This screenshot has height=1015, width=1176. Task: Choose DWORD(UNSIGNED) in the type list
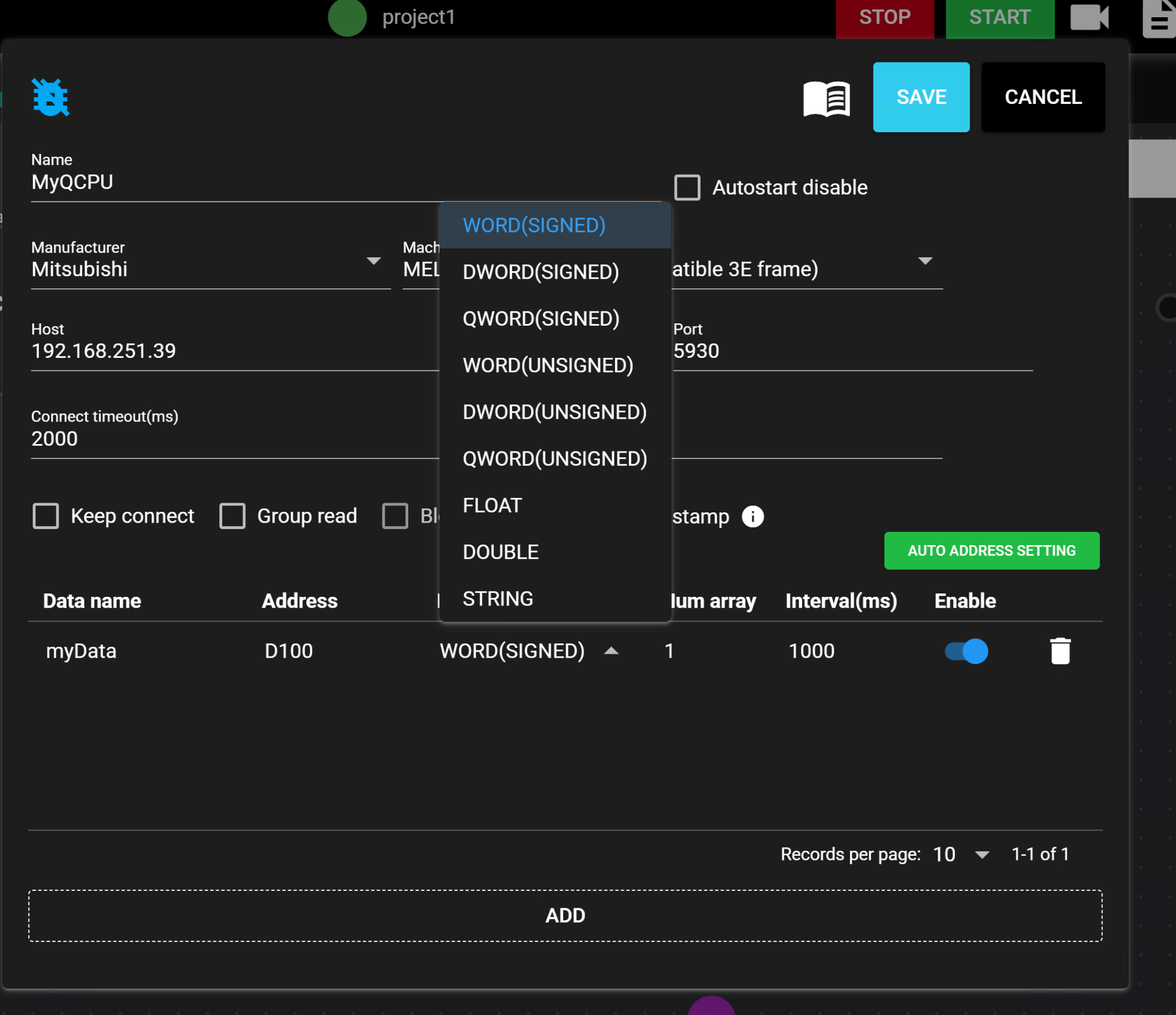554,412
